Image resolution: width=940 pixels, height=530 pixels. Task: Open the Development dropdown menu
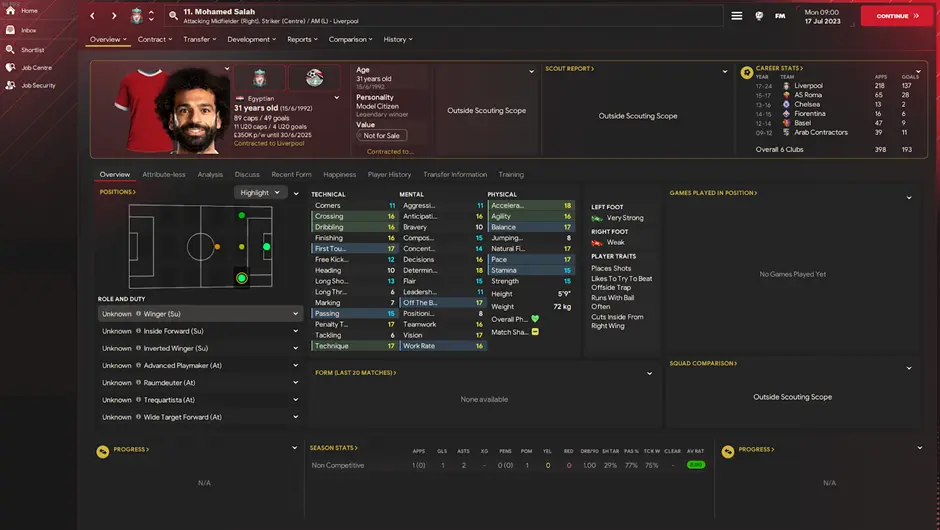pos(252,40)
